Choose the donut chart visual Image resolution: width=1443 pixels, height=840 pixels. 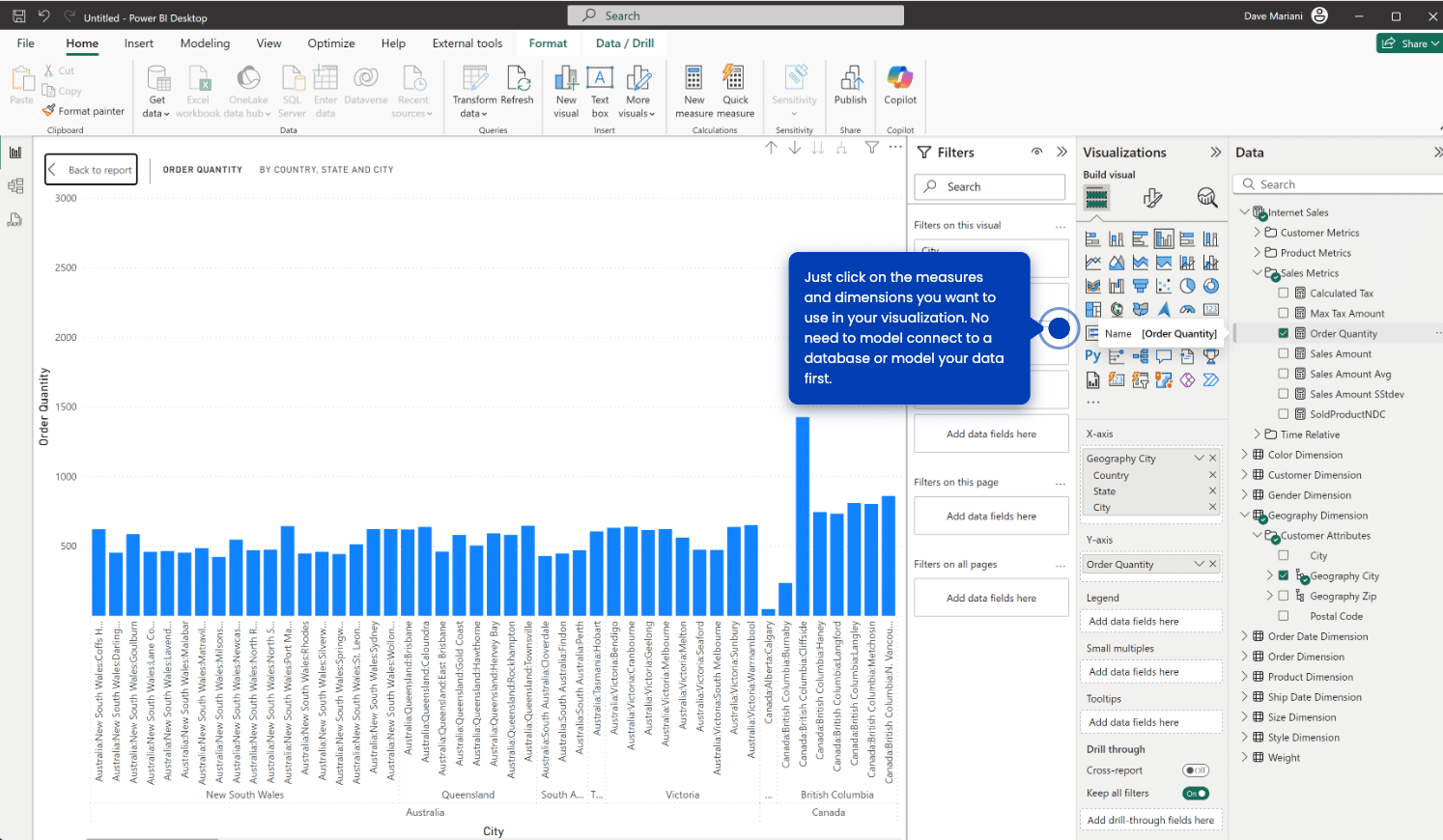pos(1211,286)
